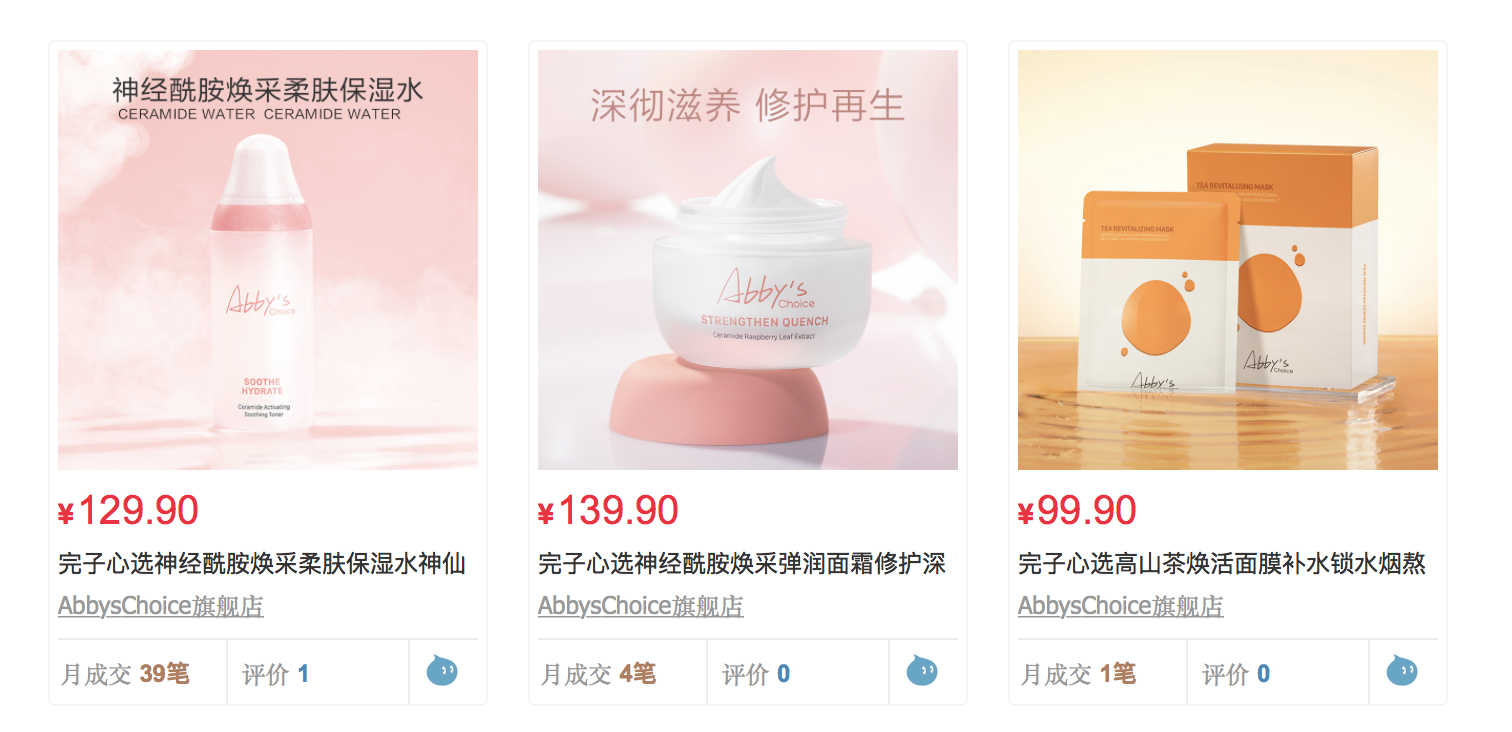Contact seller via chat icon on tea mask

click(x=1402, y=671)
